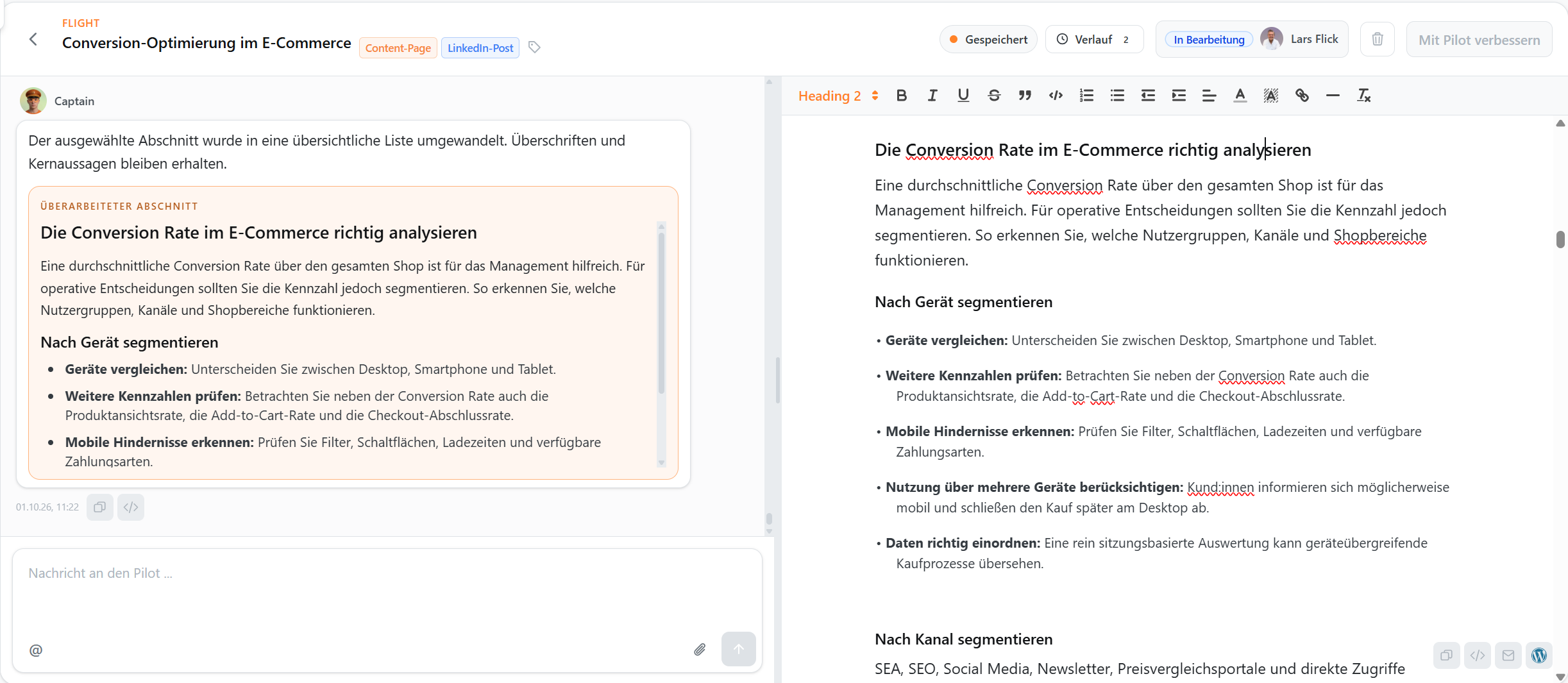
Task: Copy the Captain message
Action: 100,507
